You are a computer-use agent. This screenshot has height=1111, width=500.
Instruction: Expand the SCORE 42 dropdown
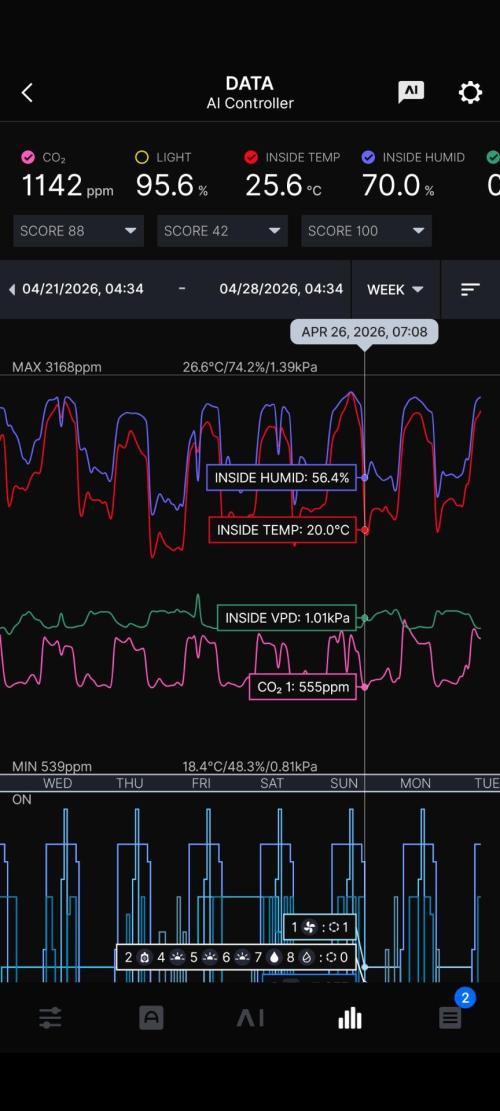(222, 231)
